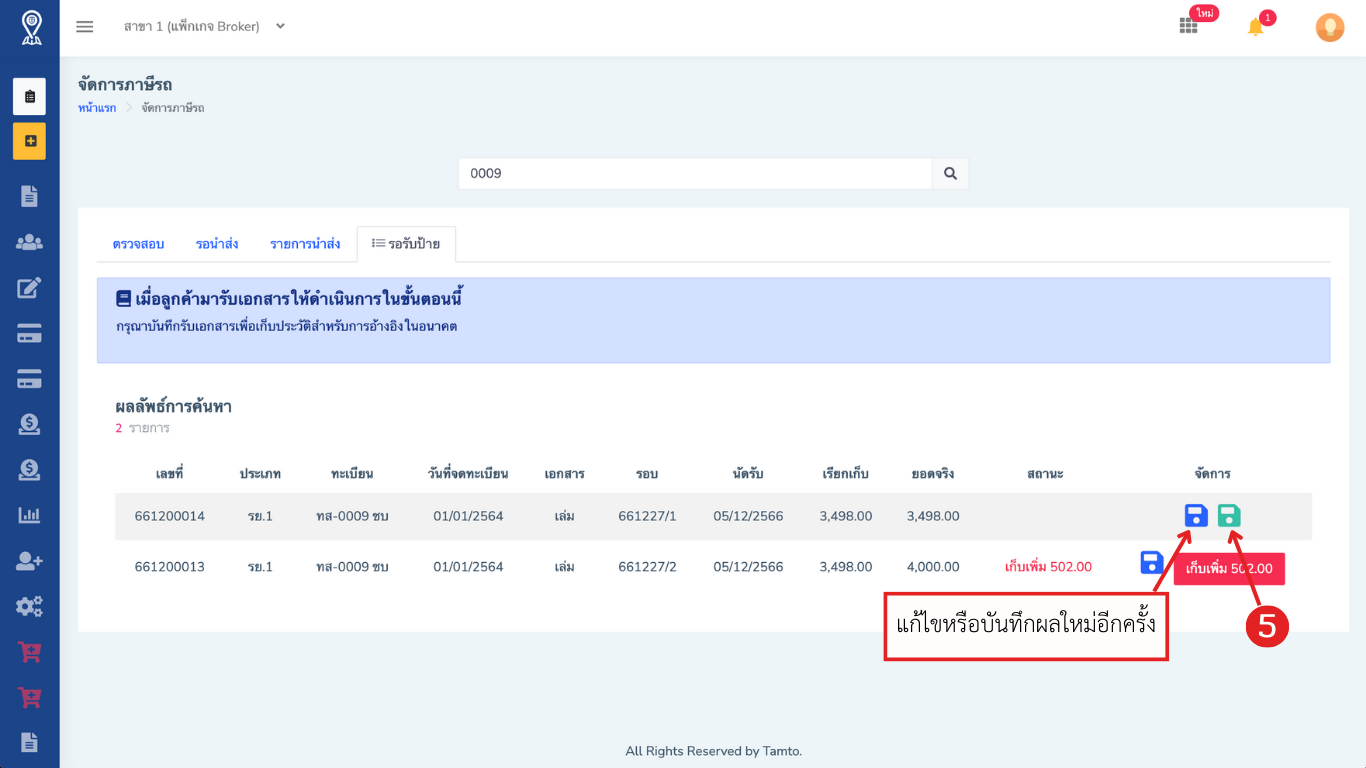The width and height of the screenshot is (1366, 768).
Task: Open the user avatar menu
Action: click(x=1329, y=27)
